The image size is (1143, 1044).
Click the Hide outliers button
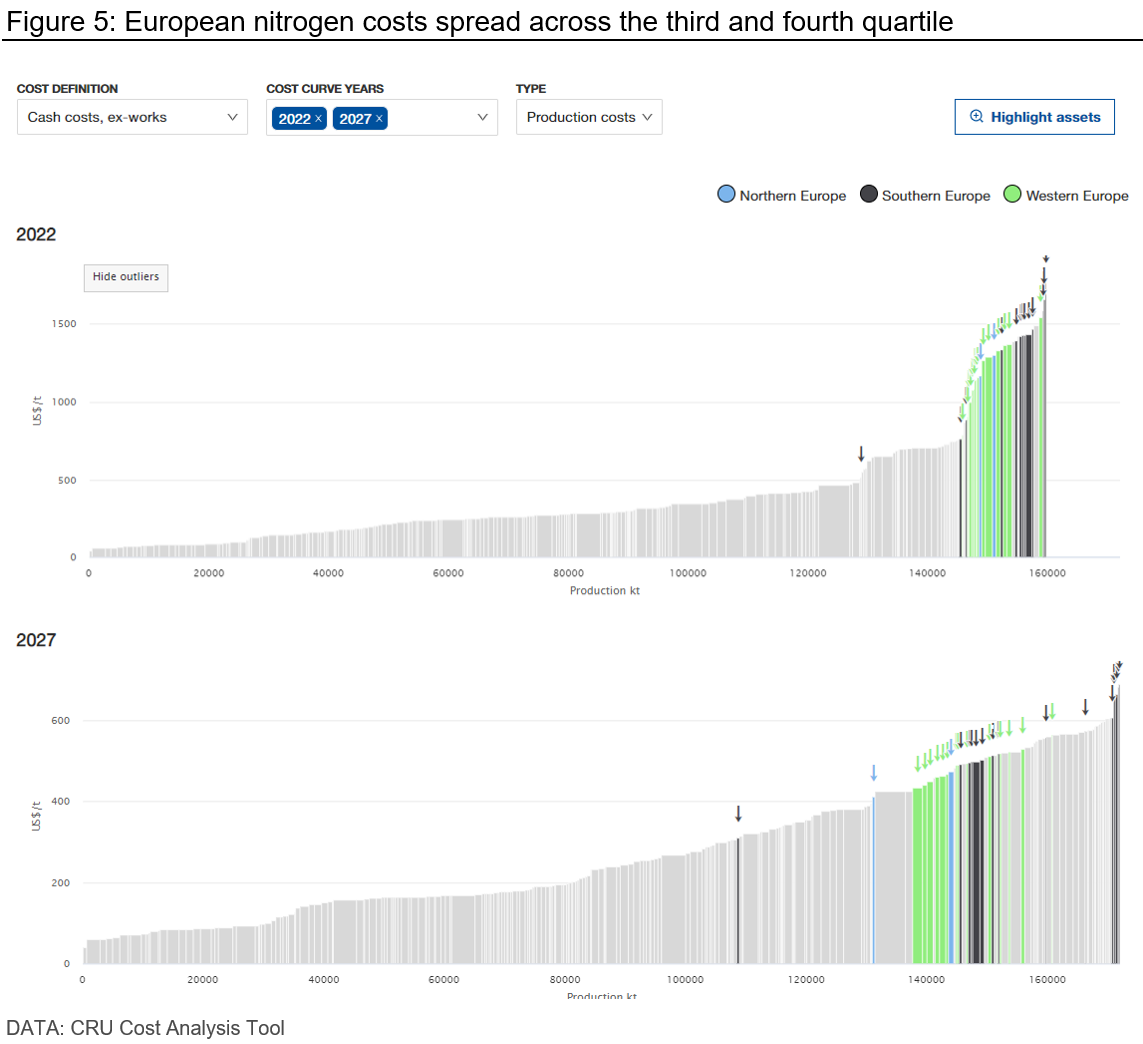(126, 277)
